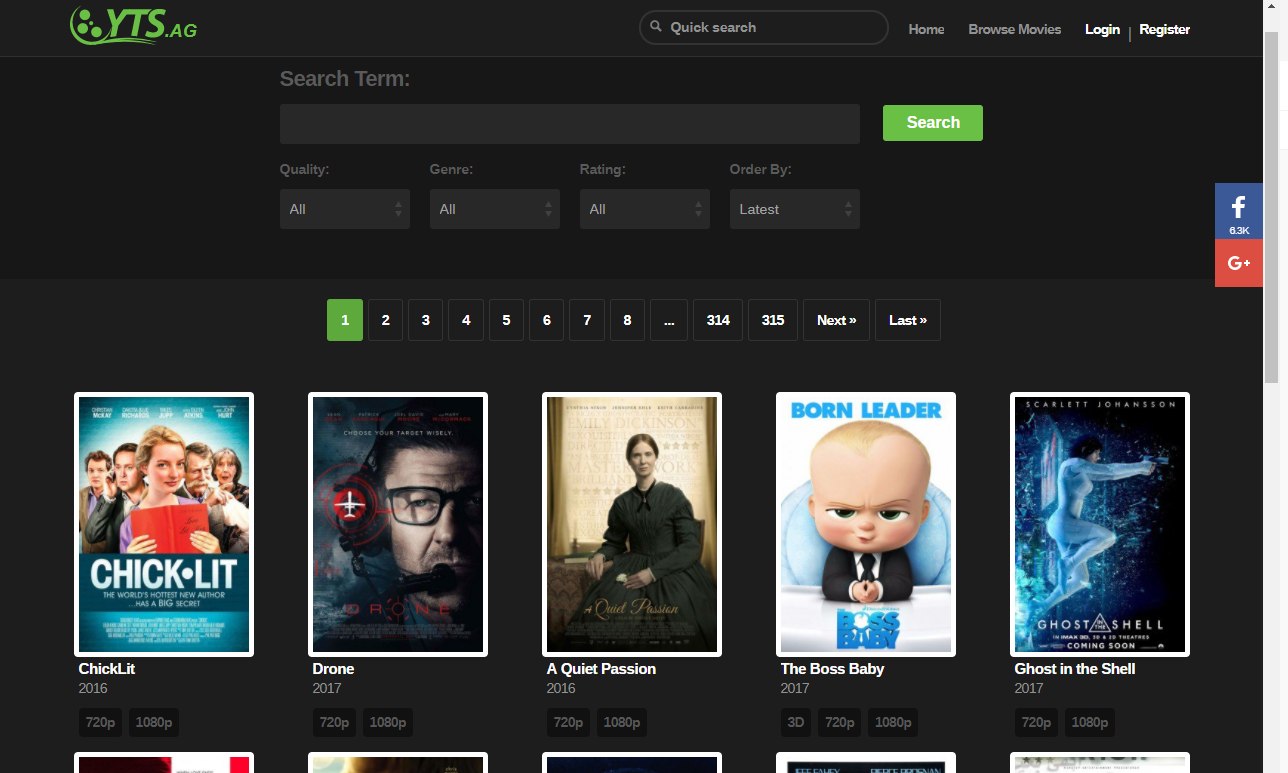This screenshot has height=773, width=1288.
Task: Click the Login link
Action: click(x=1102, y=29)
